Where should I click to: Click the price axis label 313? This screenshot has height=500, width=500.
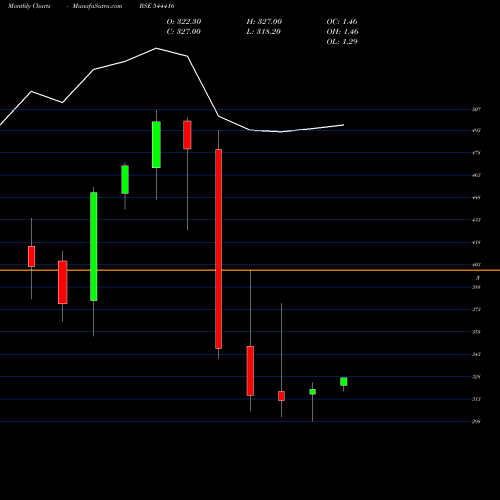click(476, 399)
